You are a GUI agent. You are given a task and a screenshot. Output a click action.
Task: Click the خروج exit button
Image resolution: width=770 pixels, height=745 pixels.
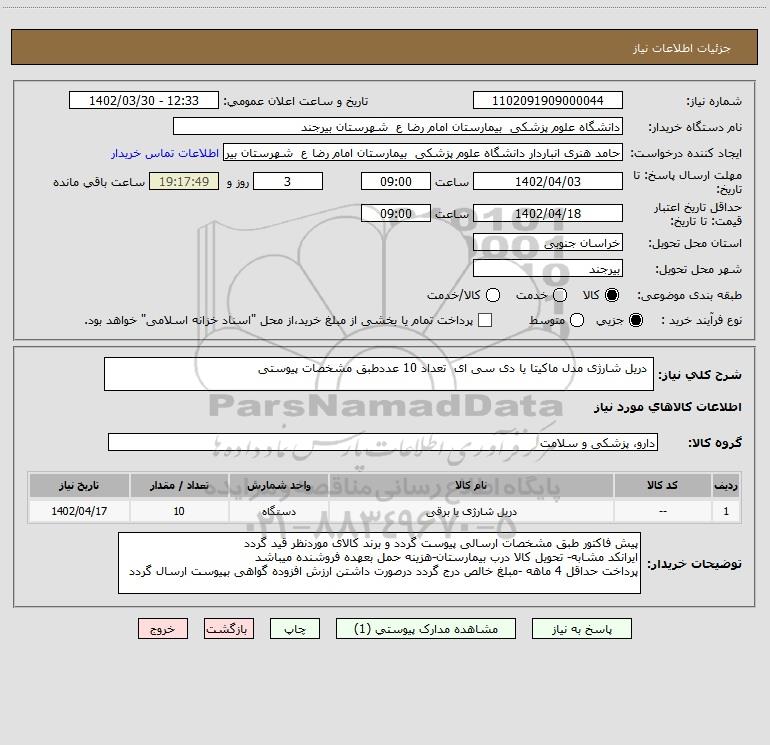coord(163,629)
